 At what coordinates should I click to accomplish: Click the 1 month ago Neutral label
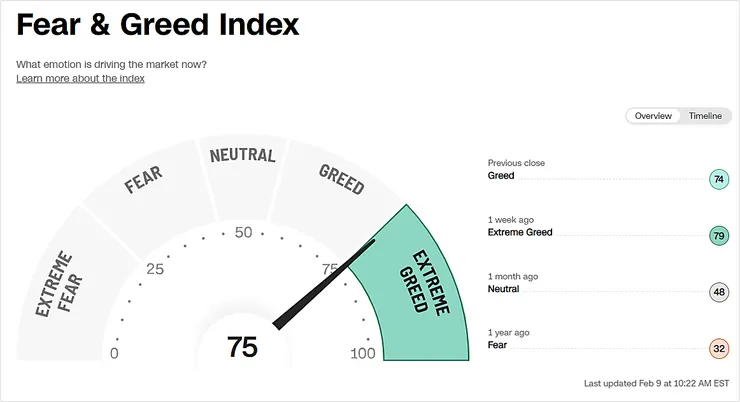click(x=503, y=289)
